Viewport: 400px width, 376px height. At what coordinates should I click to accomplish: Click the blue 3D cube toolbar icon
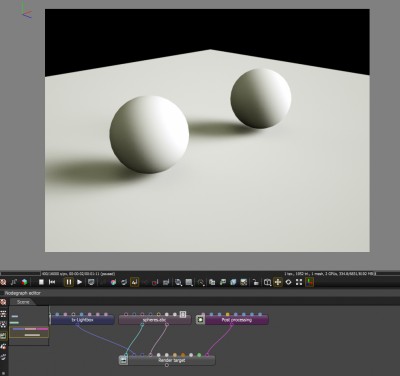point(233,282)
